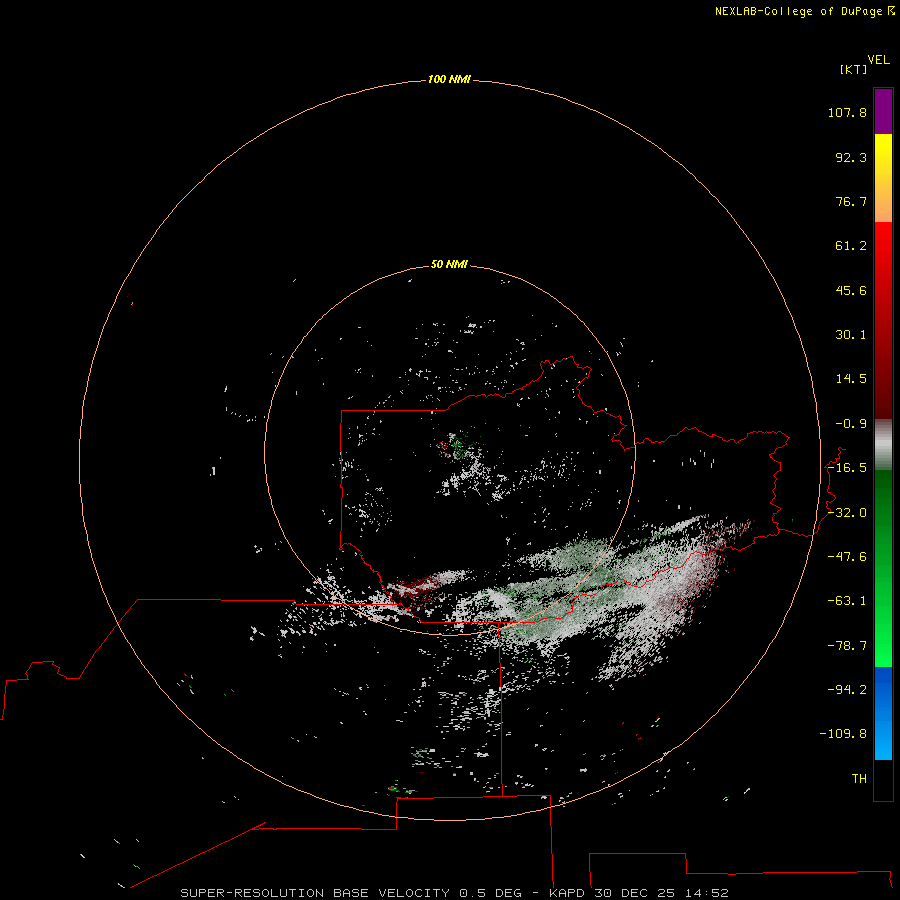Image resolution: width=900 pixels, height=900 pixels.
Task: Click the yellow segment of the velocity color bar
Action: [x=883, y=178]
